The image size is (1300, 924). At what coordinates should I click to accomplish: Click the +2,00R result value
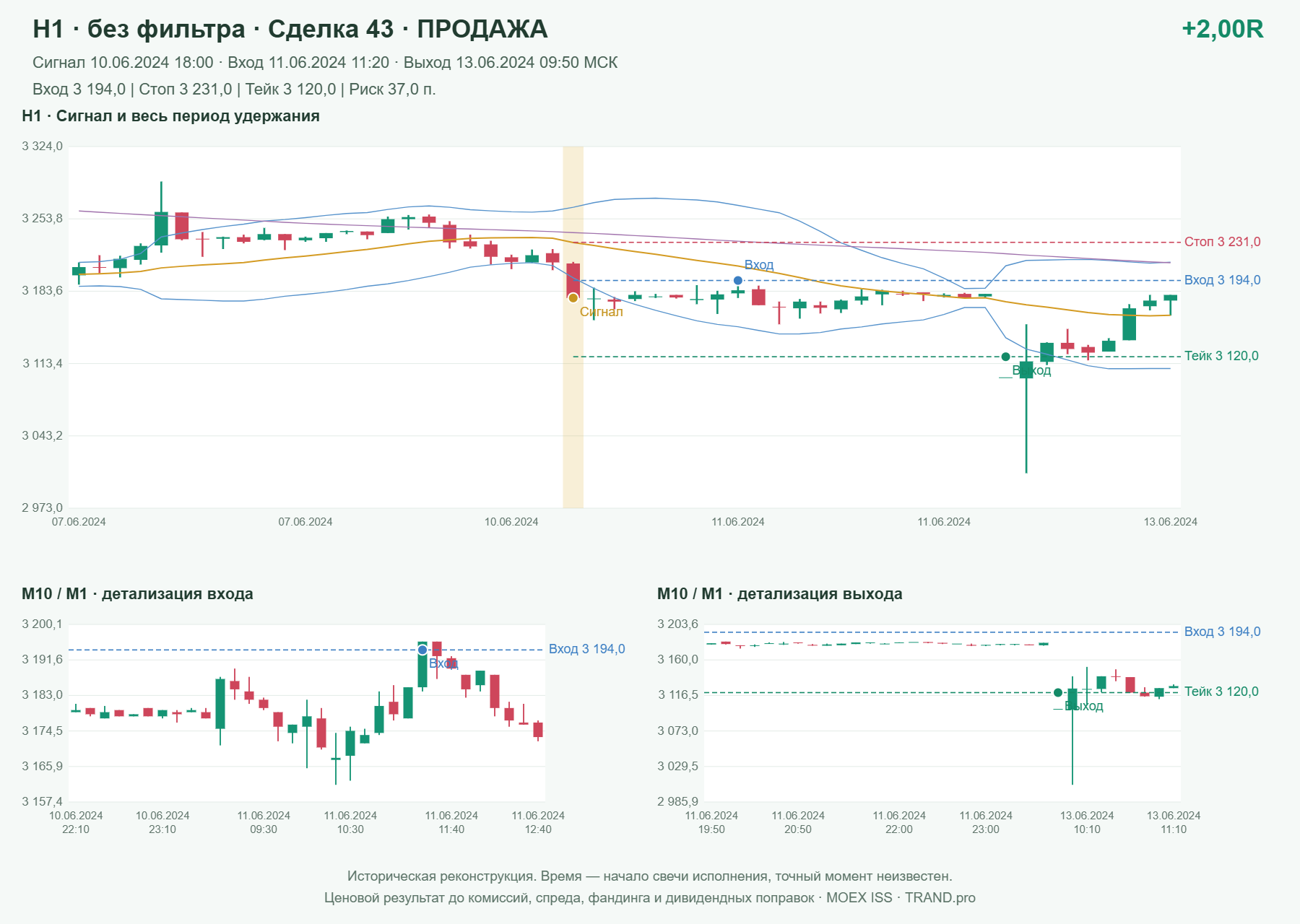[1222, 29]
